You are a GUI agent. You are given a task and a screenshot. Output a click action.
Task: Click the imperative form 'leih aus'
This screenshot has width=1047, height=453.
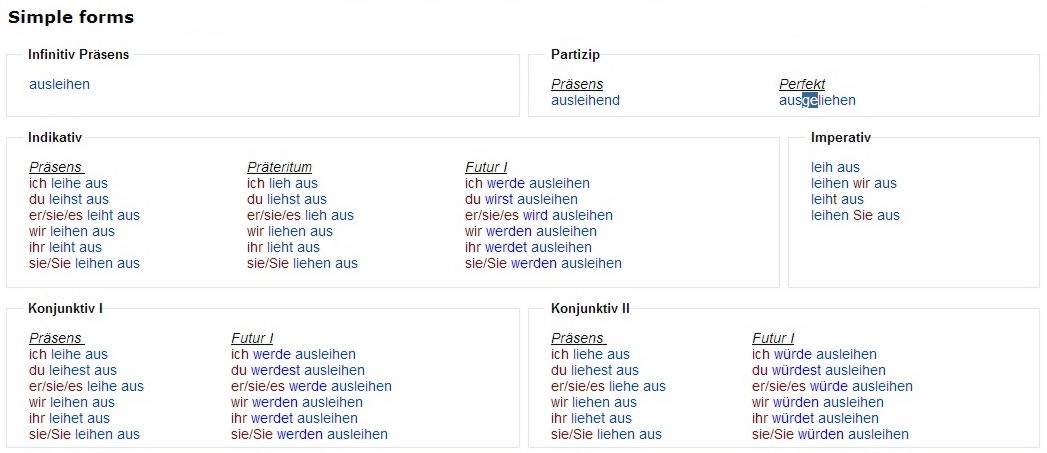tap(835, 167)
